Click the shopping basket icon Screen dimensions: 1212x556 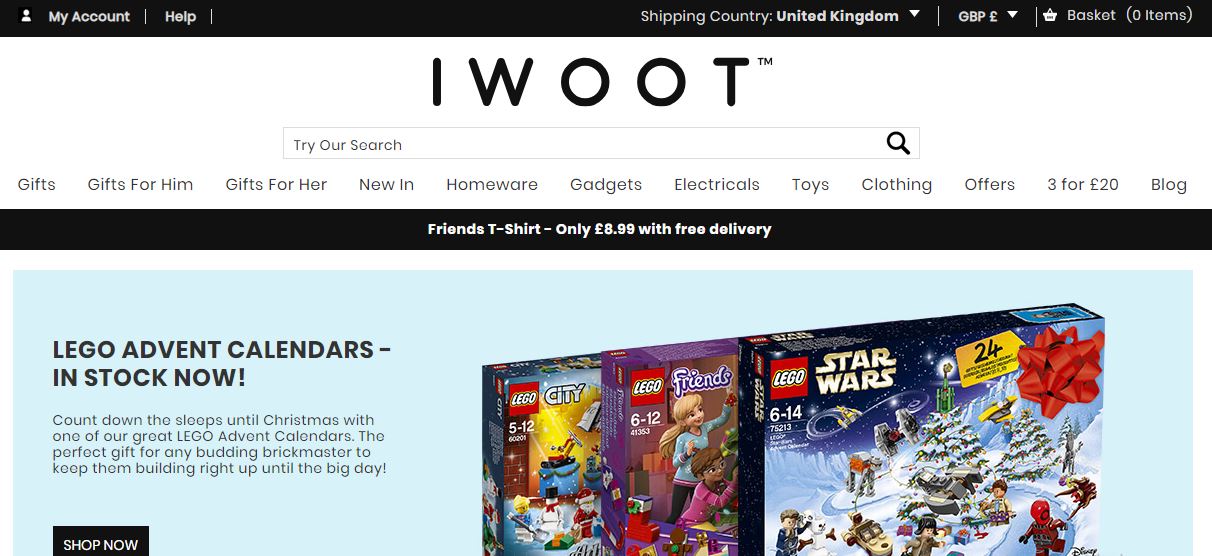[x=1049, y=15]
